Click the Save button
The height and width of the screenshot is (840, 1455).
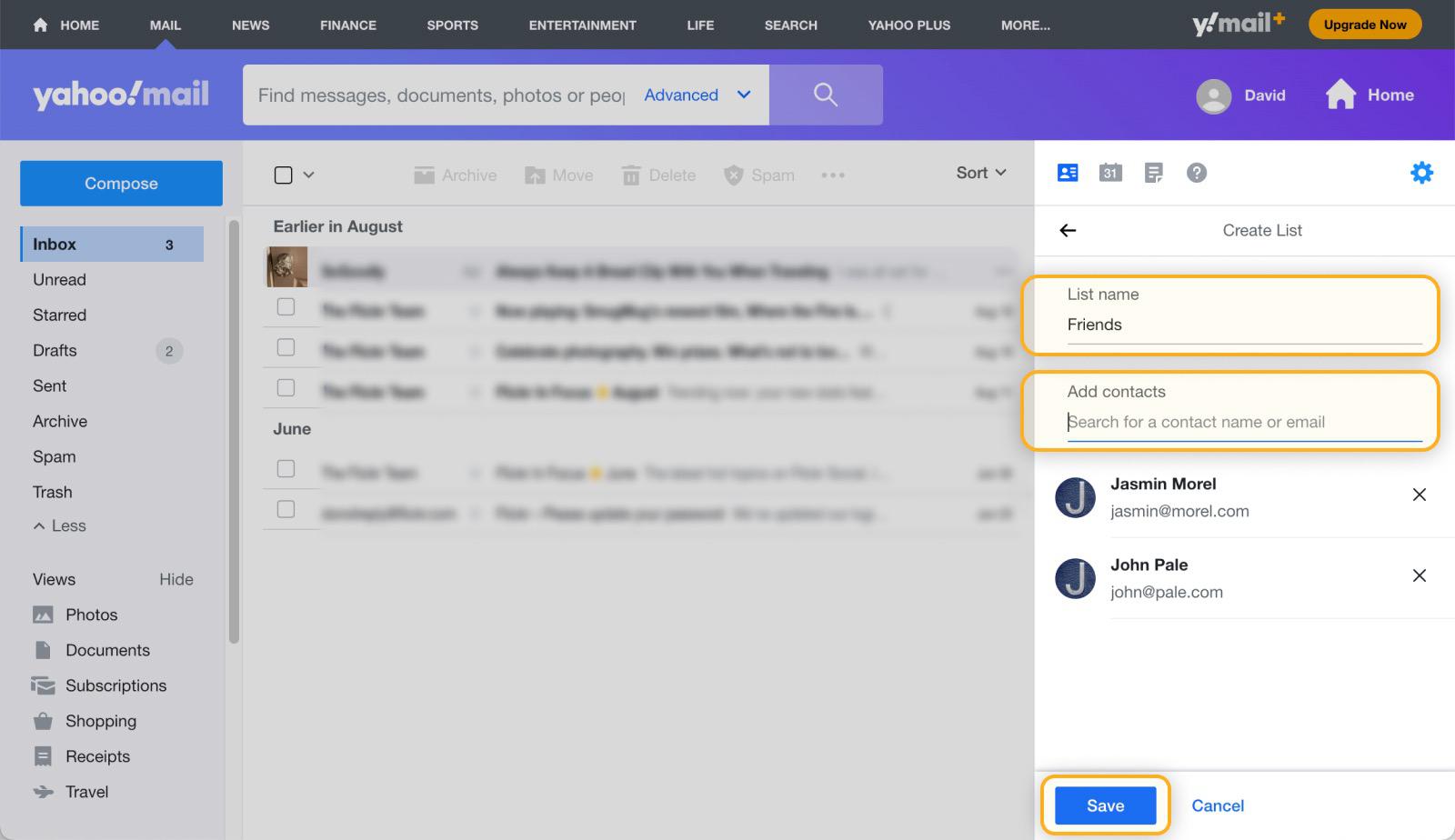pos(1105,805)
